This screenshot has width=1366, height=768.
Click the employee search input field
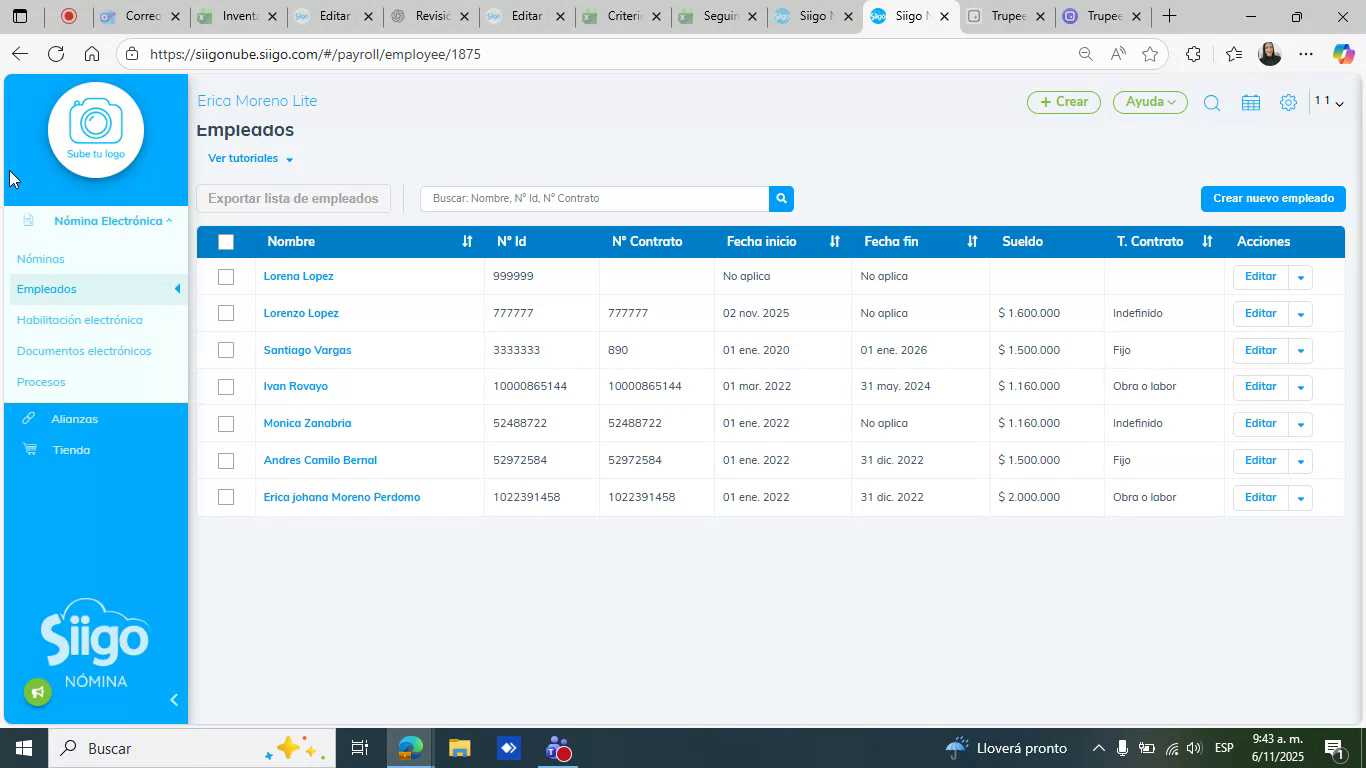pos(595,198)
